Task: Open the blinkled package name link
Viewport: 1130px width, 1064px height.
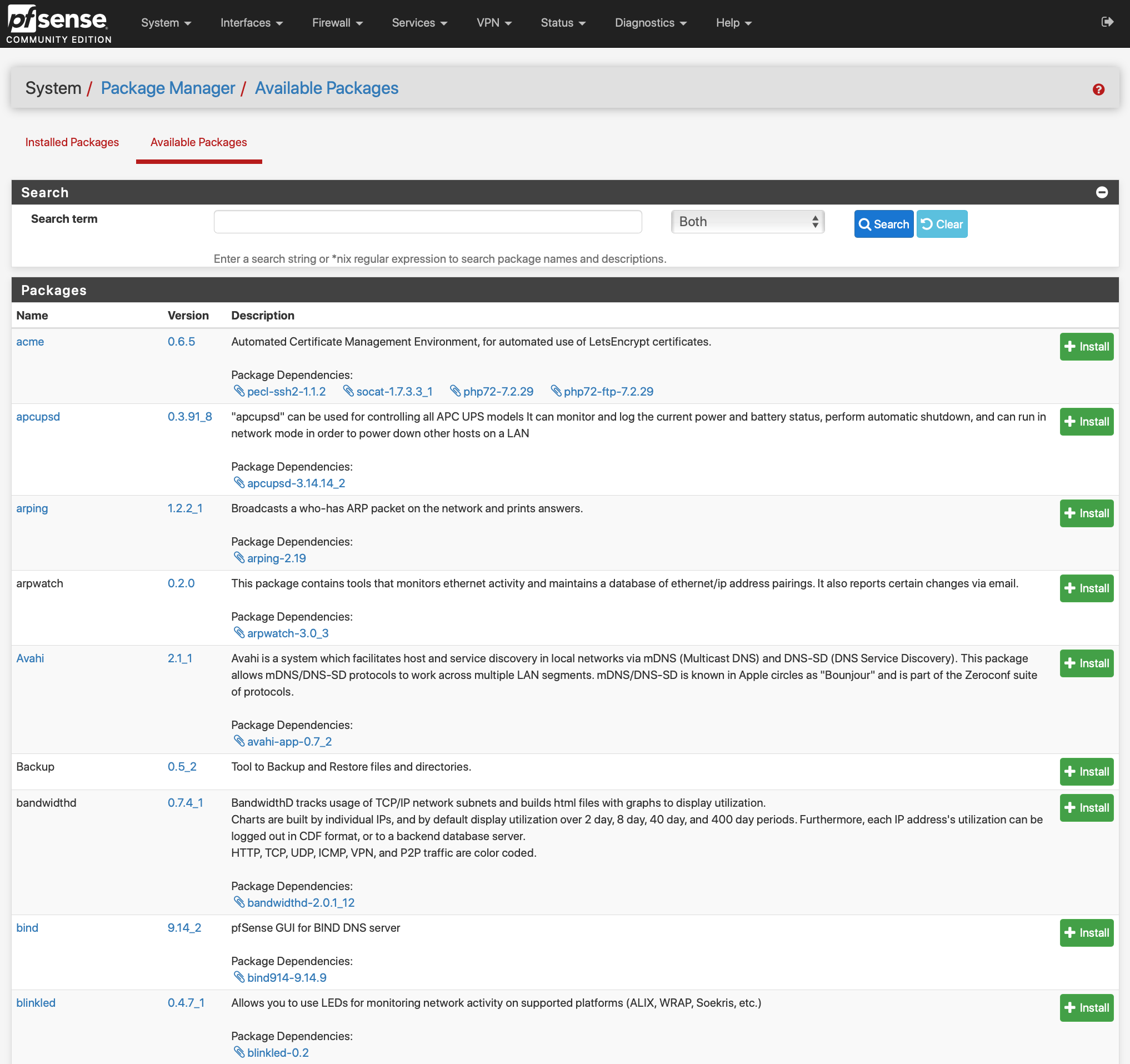Action: coord(36,1003)
